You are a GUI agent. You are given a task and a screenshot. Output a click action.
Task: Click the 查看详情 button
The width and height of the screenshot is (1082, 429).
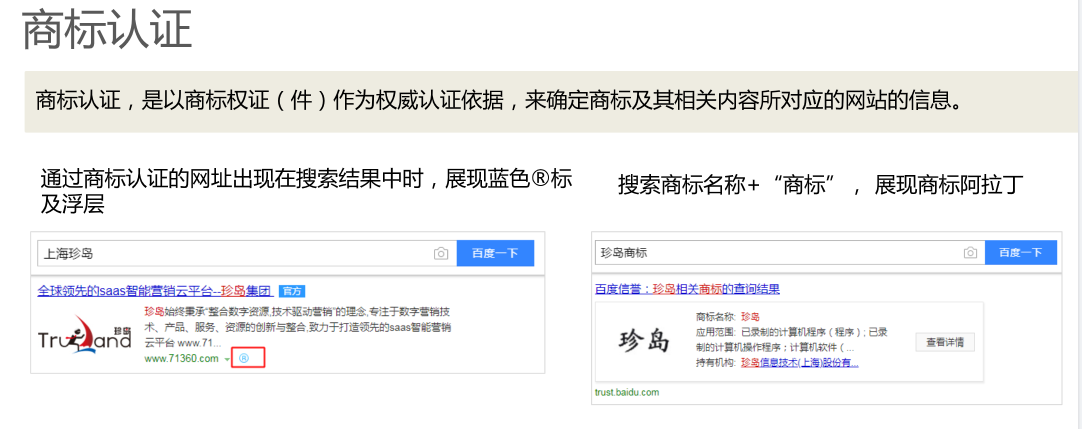tap(945, 341)
